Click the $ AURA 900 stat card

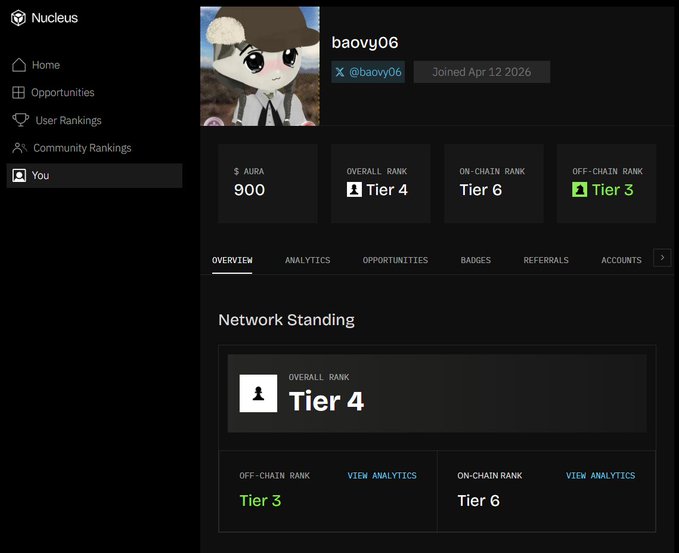(268, 183)
